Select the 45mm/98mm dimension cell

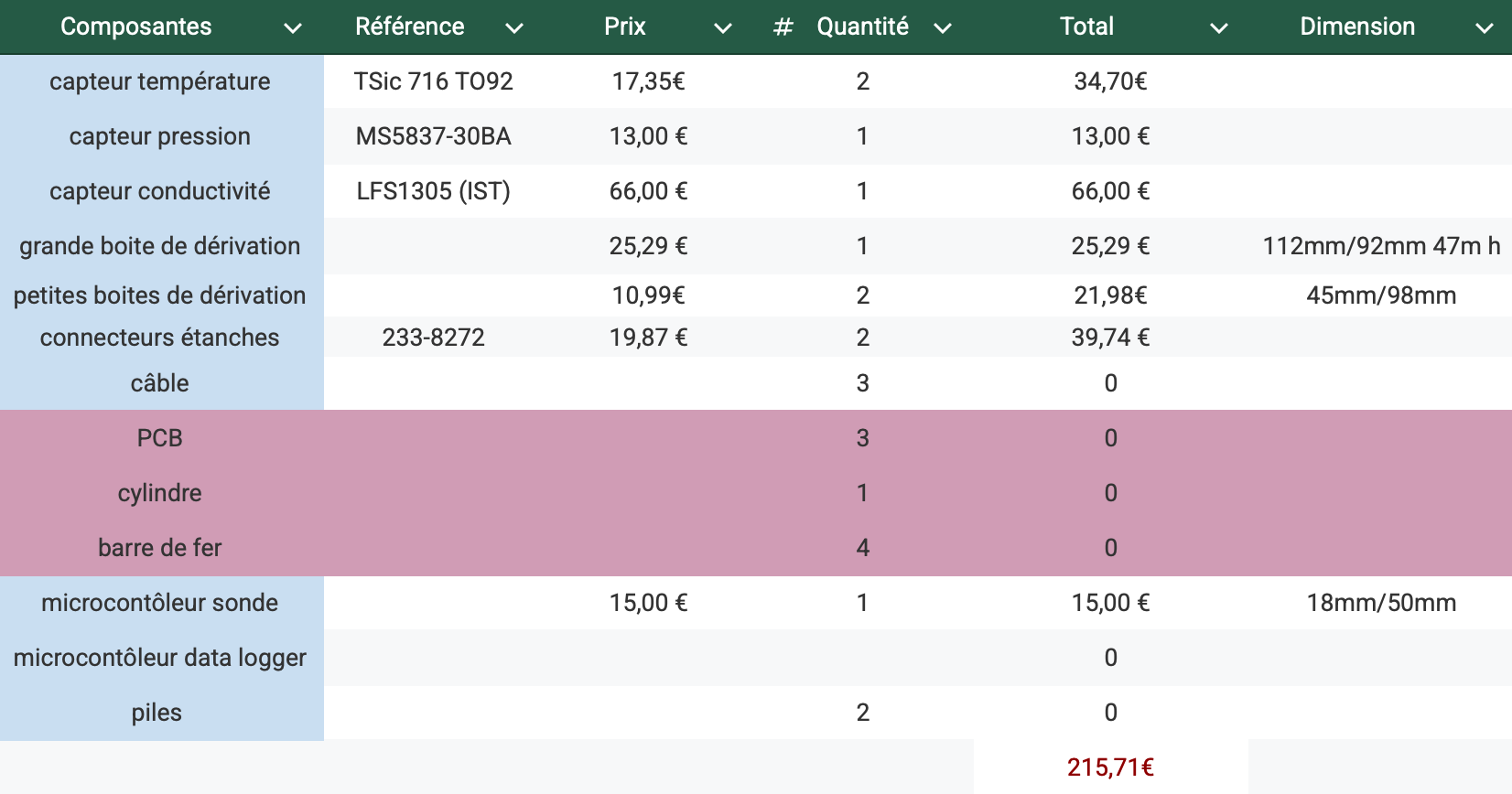(x=1380, y=295)
